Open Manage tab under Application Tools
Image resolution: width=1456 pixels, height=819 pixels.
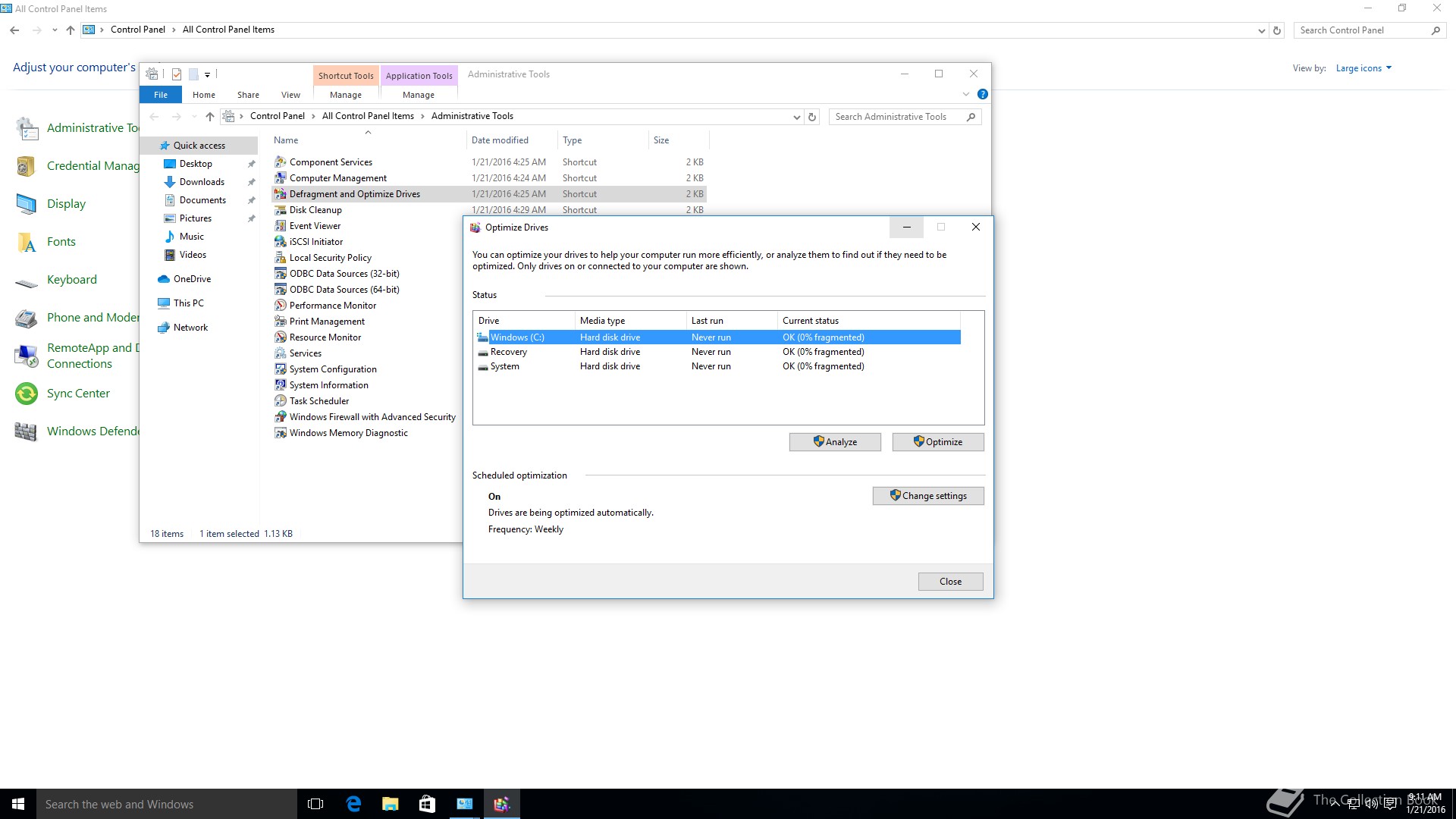tap(419, 95)
